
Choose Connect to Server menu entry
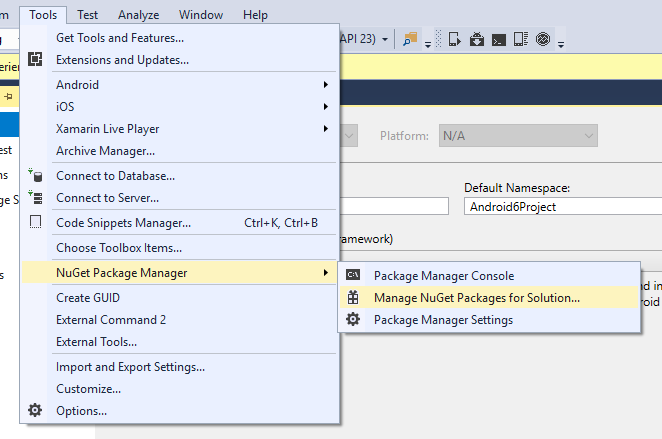(x=179, y=198)
